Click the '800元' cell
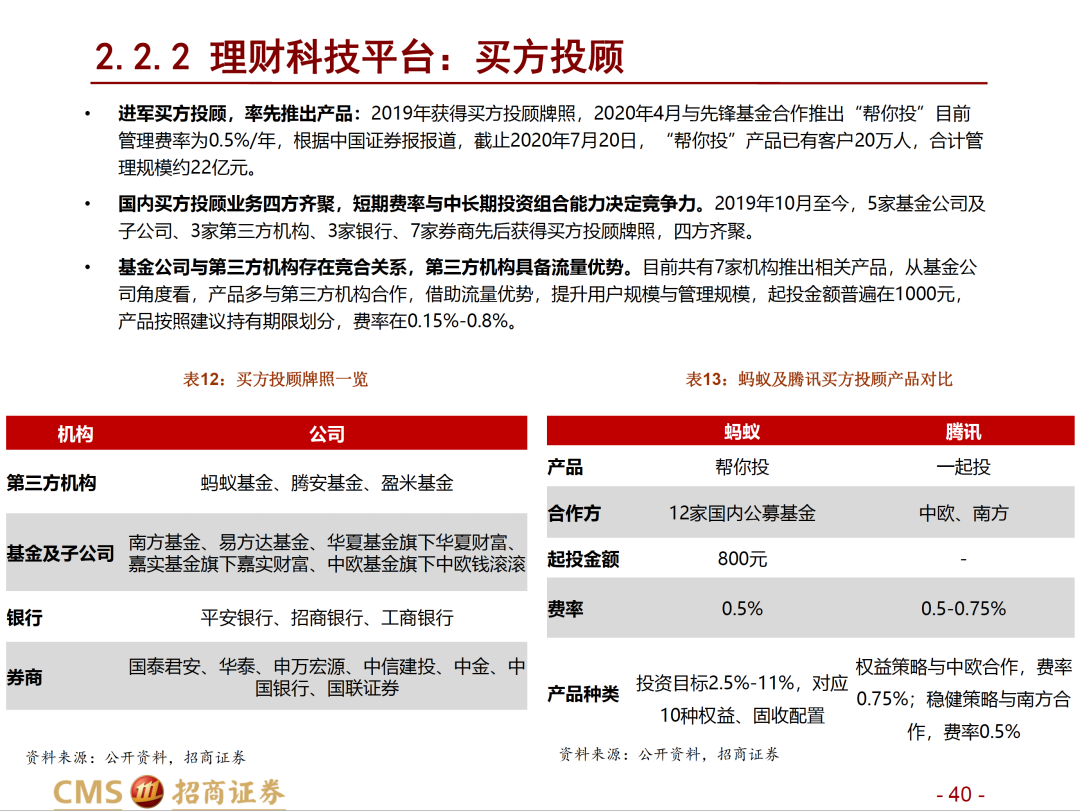Viewport: 1080px width, 811px height. [742, 559]
